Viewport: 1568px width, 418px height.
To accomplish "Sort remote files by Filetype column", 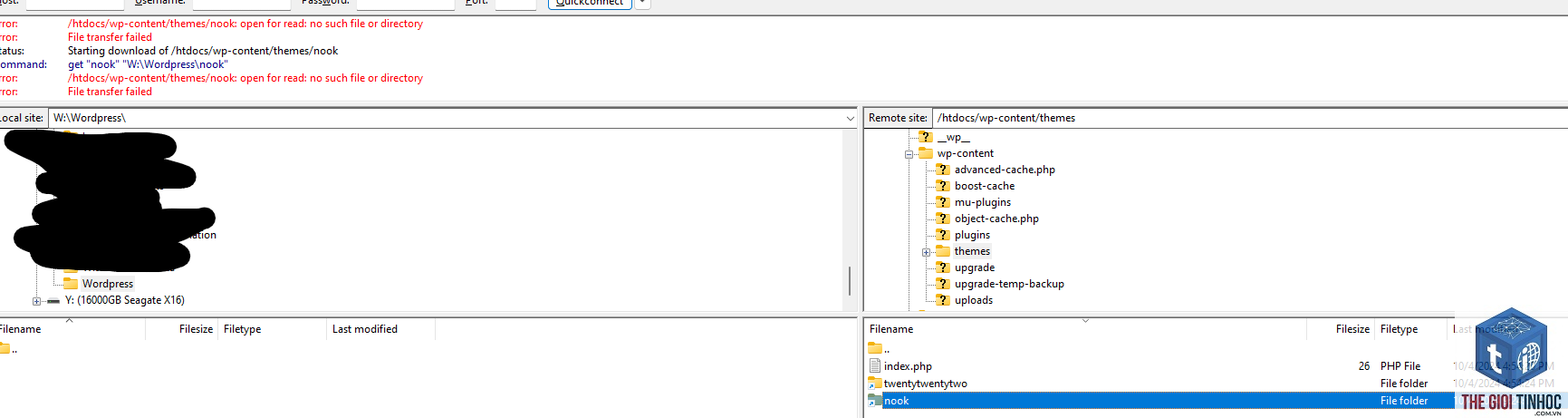I will coord(1410,329).
